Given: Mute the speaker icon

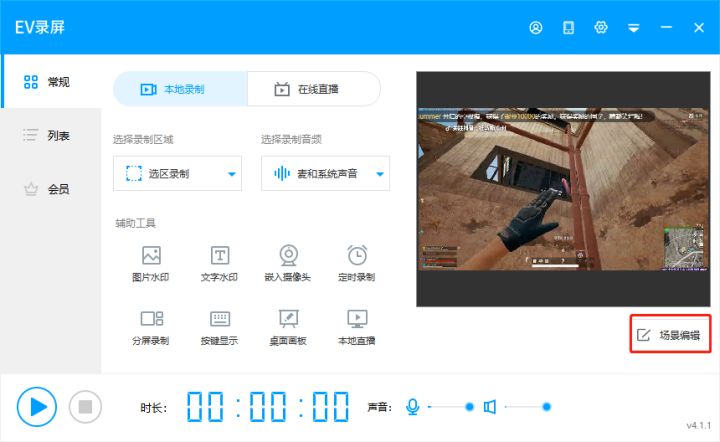Looking at the screenshot, I should [490, 407].
